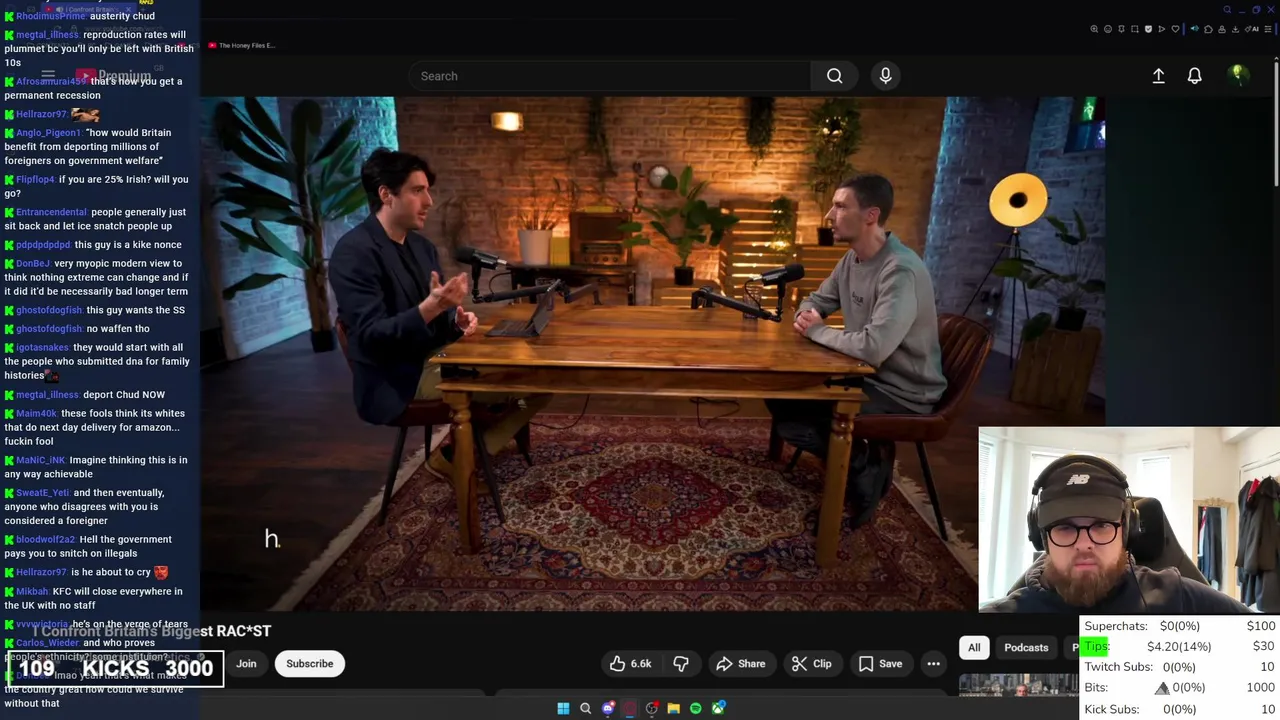Viewport: 1280px width, 720px height.
Task: Switch to the active browser taskbar icon
Action: click(630, 708)
